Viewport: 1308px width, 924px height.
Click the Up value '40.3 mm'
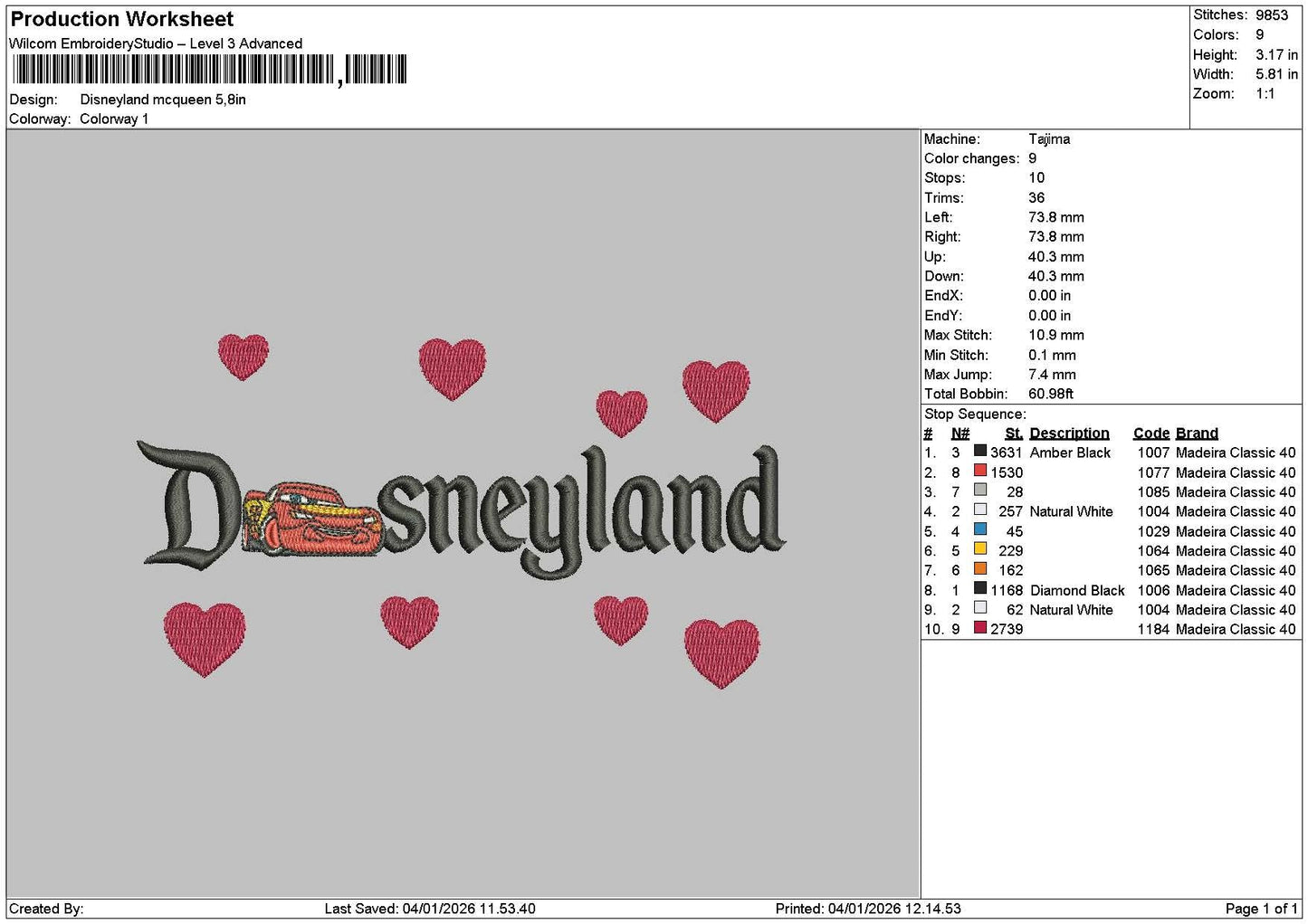1055,257
